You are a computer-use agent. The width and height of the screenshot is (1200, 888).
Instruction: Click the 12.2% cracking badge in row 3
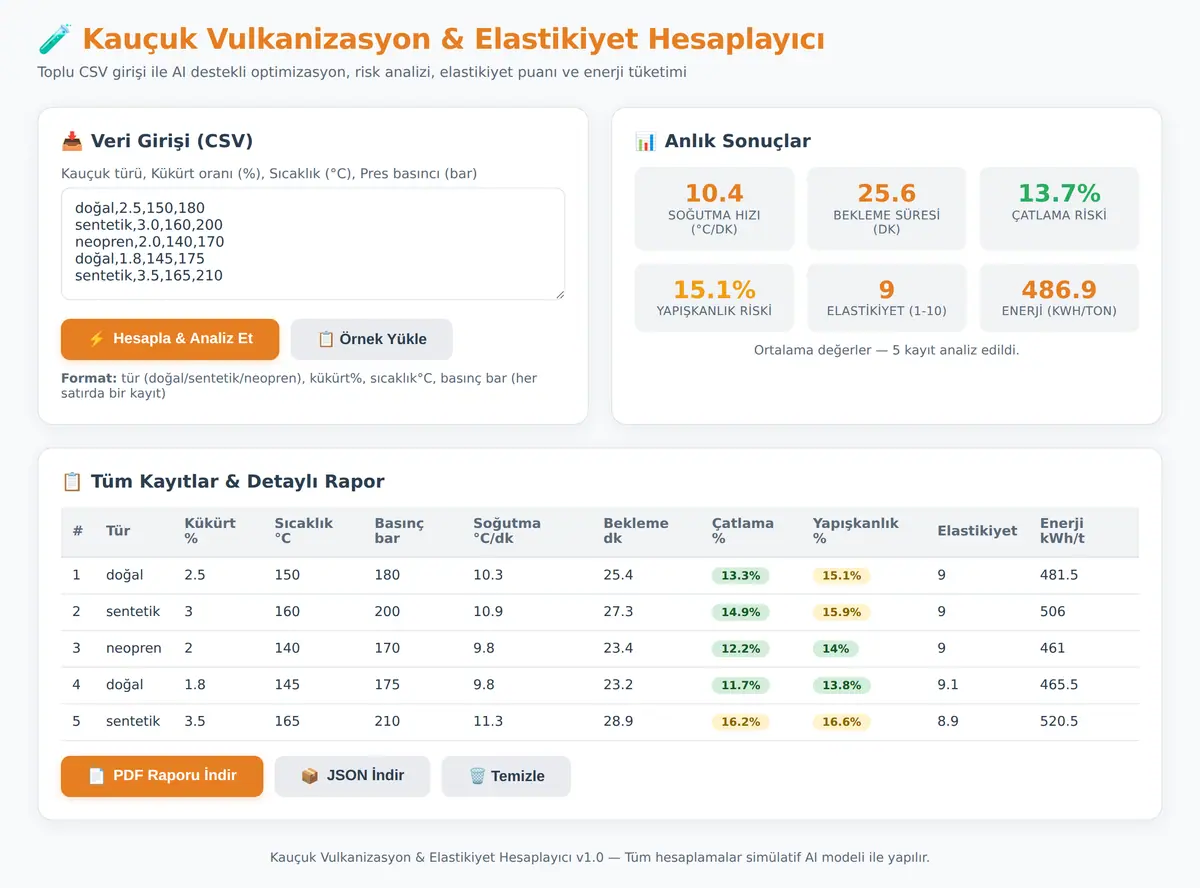click(x=740, y=649)
